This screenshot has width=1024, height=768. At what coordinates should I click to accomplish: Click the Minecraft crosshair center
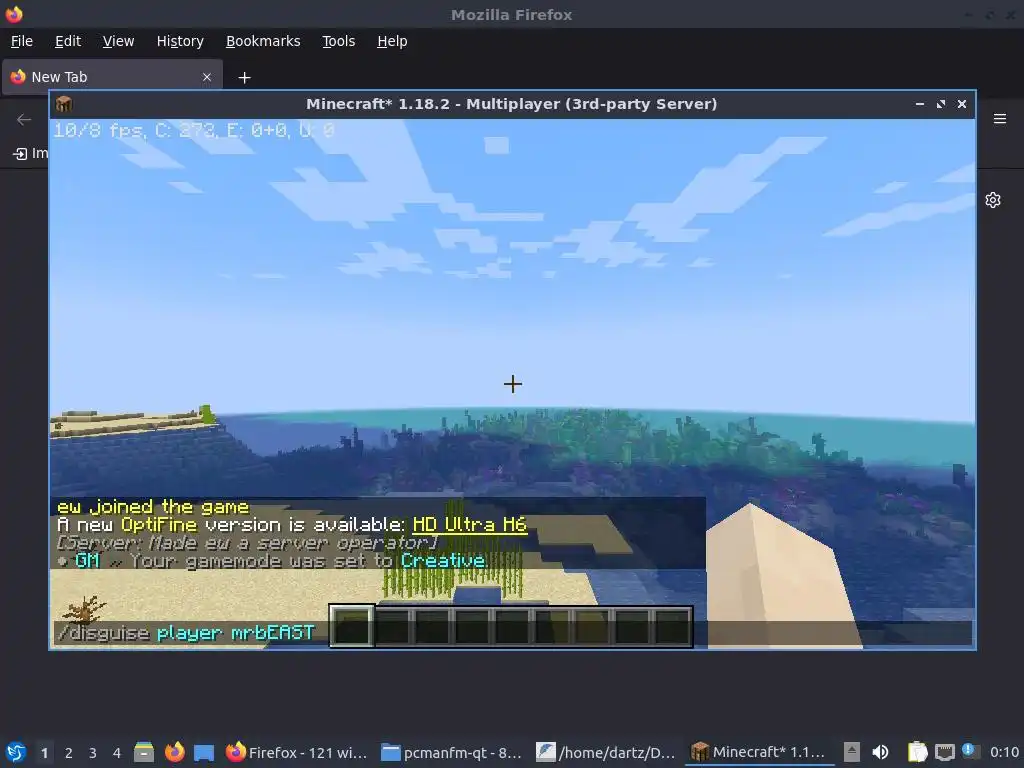click(x=513, y=384)
